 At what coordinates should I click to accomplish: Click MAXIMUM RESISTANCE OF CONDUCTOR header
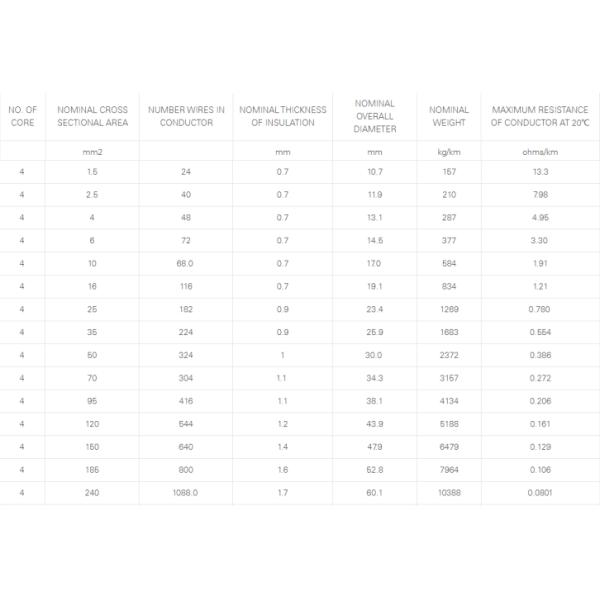point(540,116)
